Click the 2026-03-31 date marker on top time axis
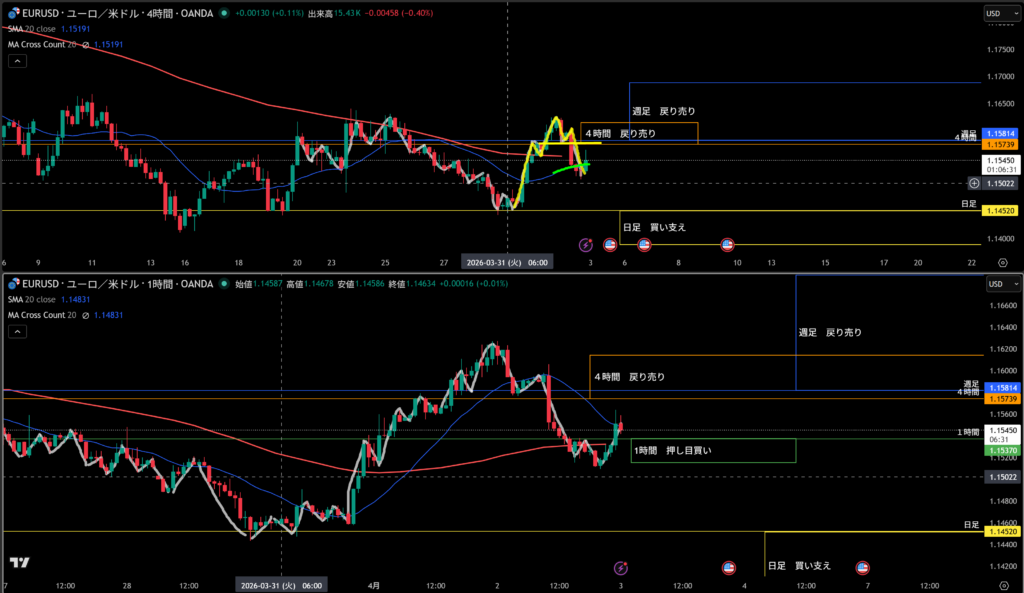Image resolution: width=1024 pixels, height=593 pixels. coord(507,262)
